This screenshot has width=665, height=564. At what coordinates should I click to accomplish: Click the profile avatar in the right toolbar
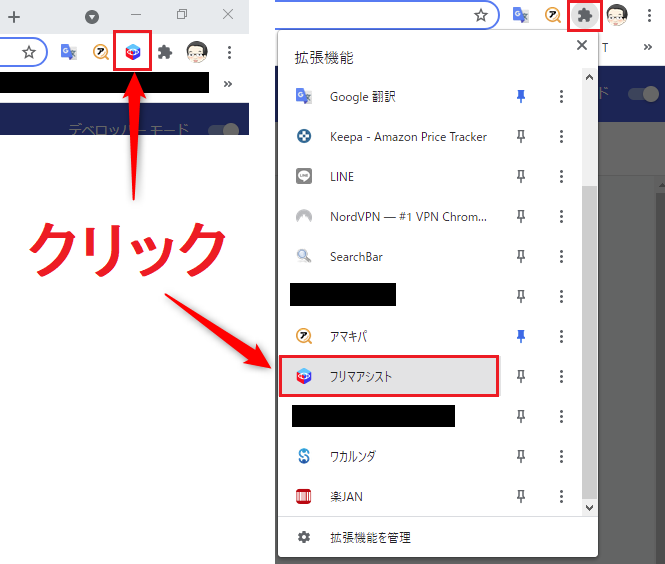coord(617,15)
